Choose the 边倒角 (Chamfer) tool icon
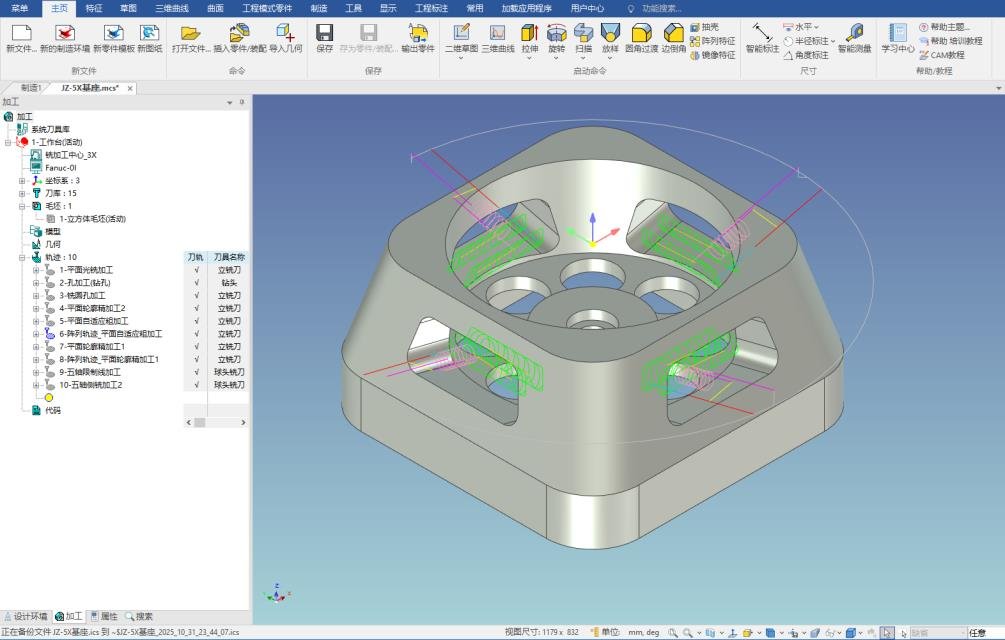The width and height of the screenshot is (1005, 640). [674, 34]
